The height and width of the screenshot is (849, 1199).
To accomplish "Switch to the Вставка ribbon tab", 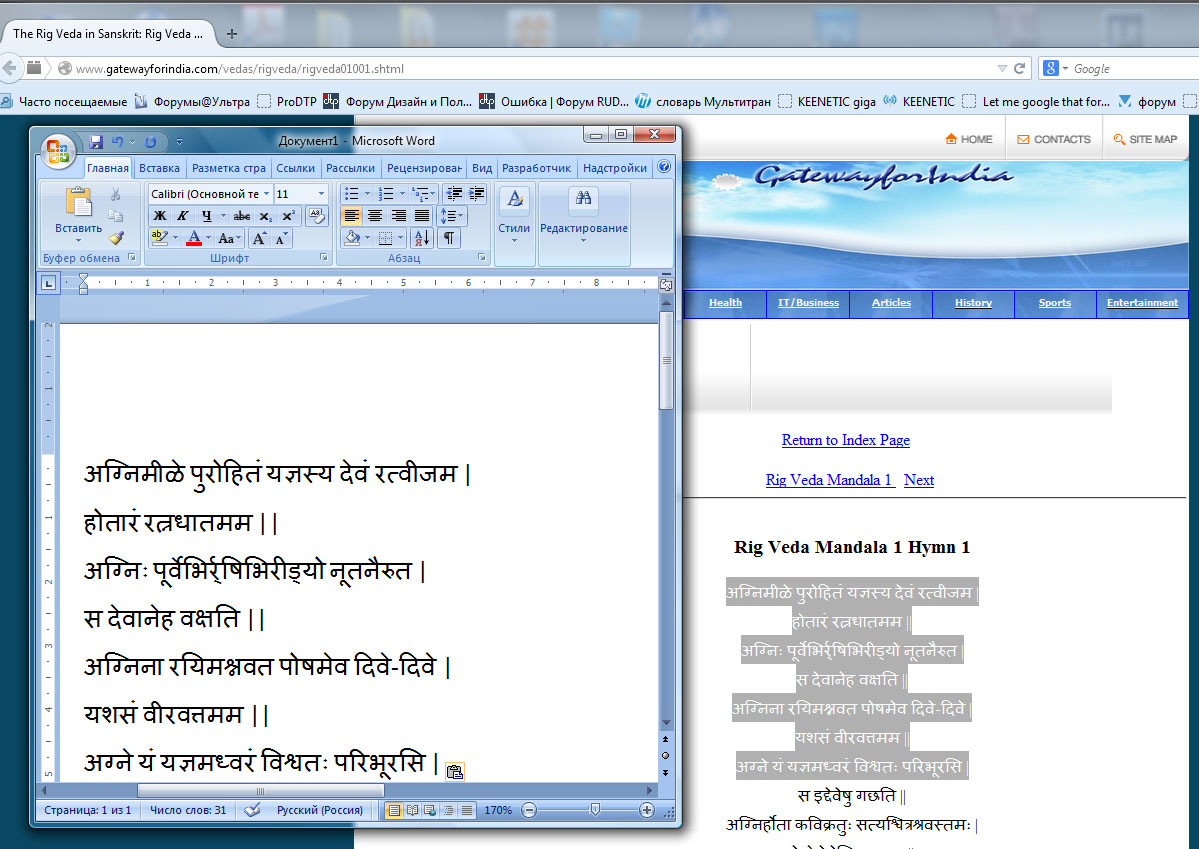I will [159, 168].
